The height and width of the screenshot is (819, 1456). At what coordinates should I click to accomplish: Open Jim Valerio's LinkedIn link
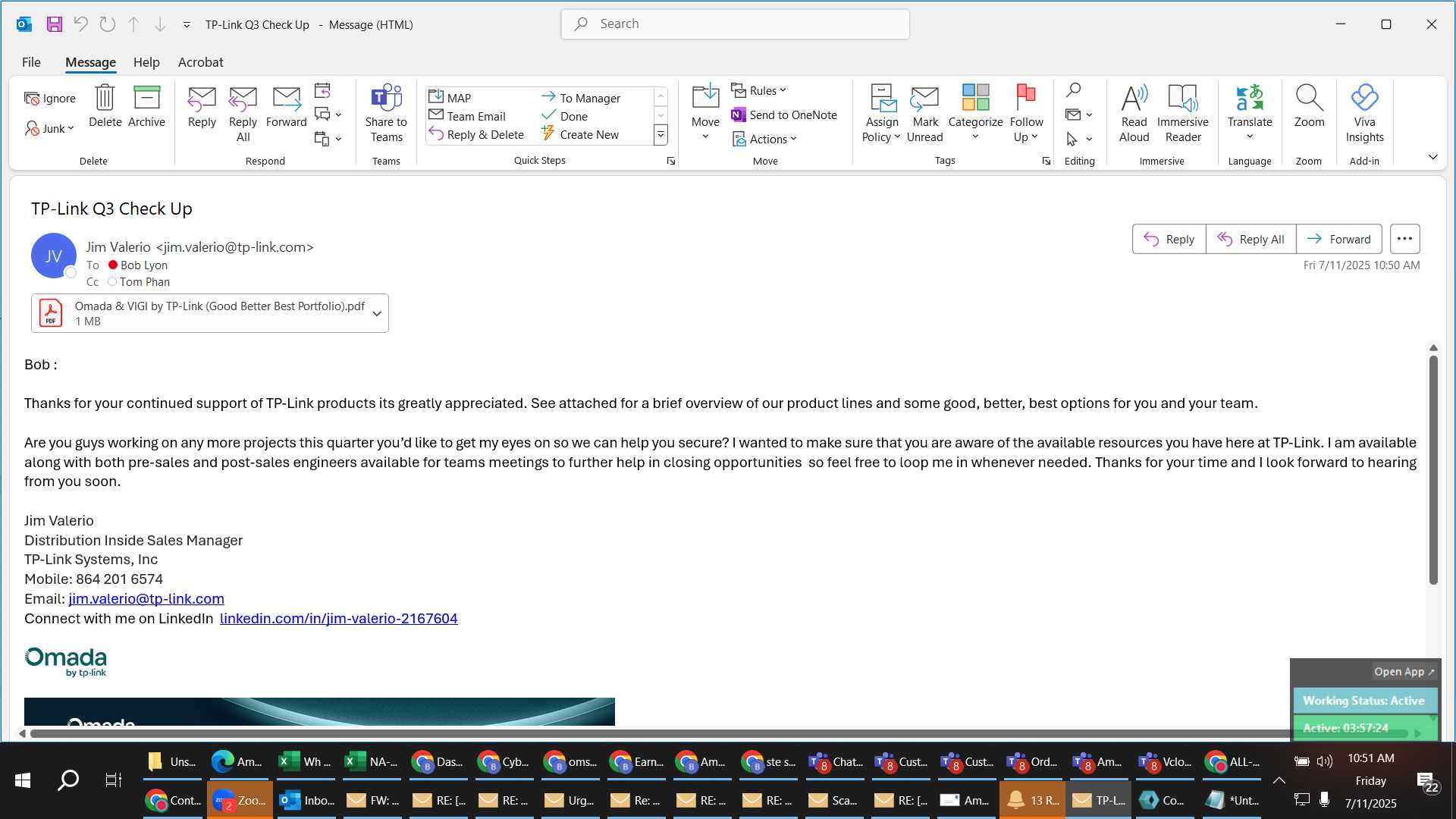pos(338,618)
